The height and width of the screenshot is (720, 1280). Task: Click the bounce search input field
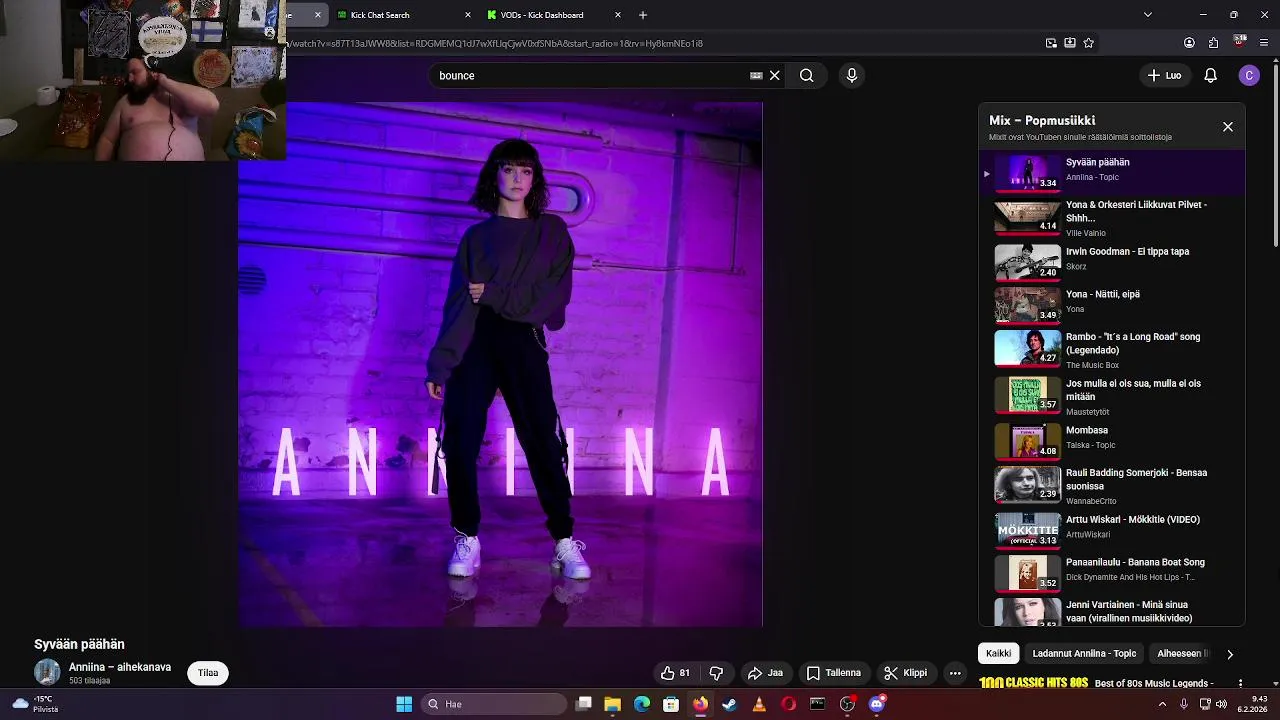click(x=592, y=75)
